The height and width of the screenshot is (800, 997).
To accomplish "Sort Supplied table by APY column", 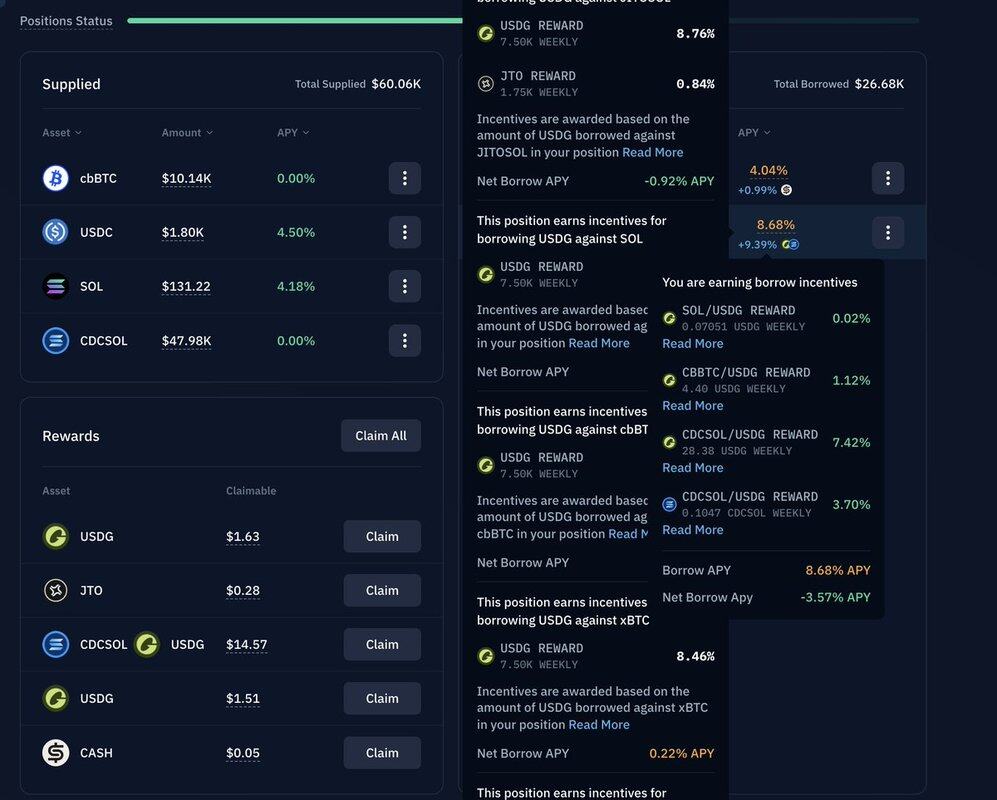I will coord(293,133).
